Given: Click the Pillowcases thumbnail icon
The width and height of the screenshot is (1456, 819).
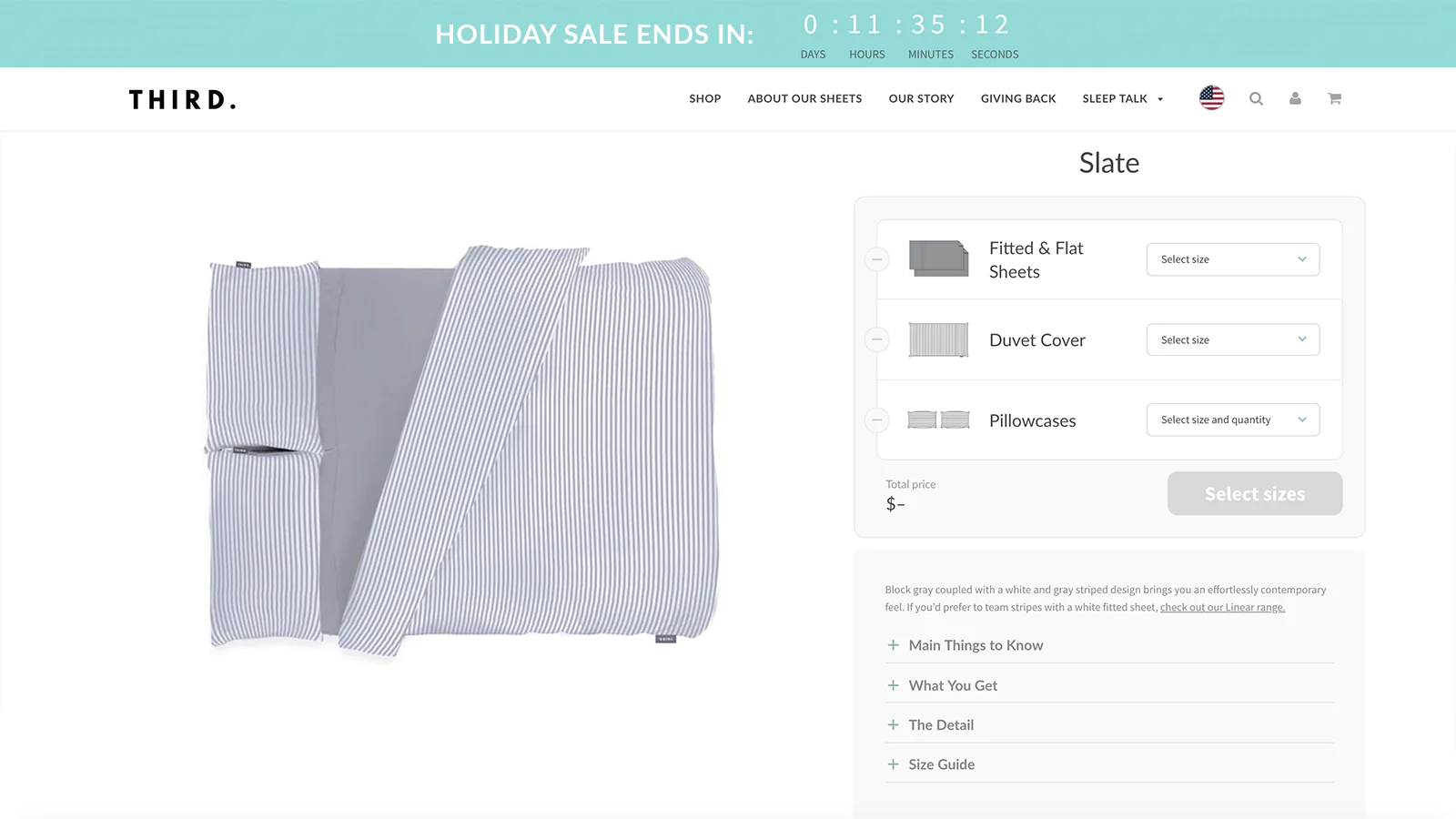Looking at the screenshot, I should tap(938, 420).
